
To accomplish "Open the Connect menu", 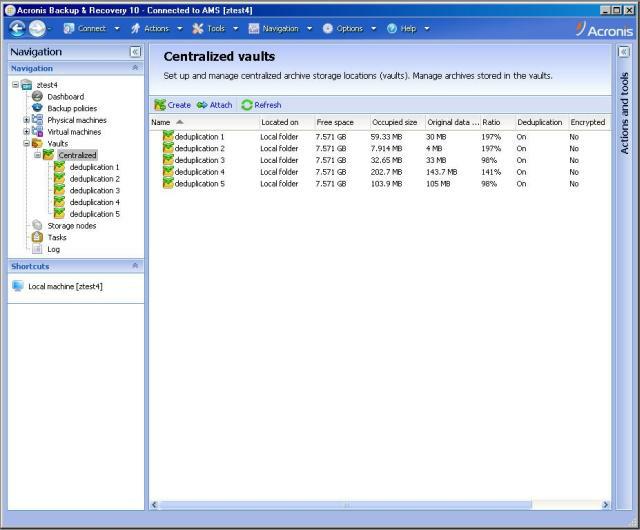I will tap(92, 29).
